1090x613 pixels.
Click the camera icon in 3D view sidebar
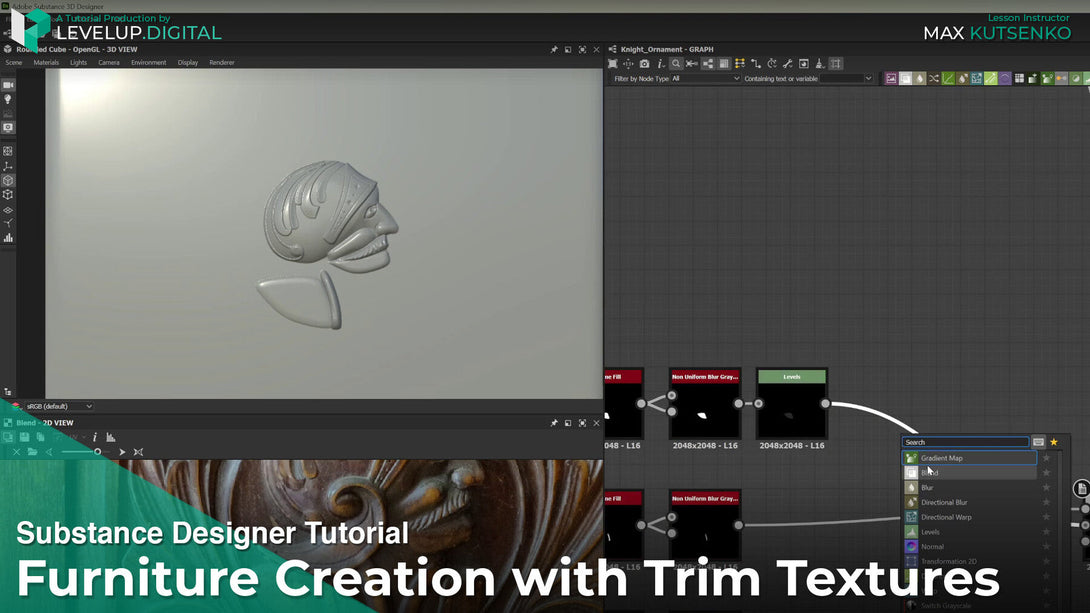(x=8, y=85)
